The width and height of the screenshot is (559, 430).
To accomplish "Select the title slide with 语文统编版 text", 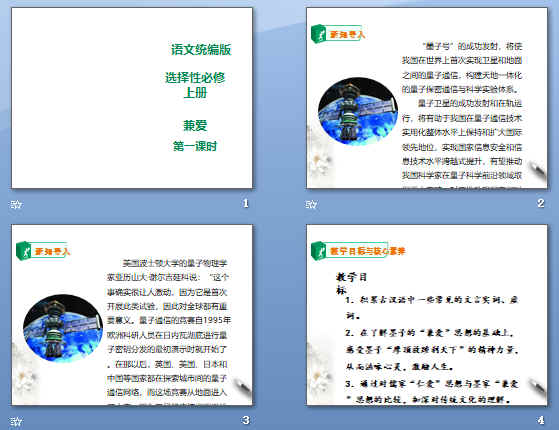I will click(132, 98).
